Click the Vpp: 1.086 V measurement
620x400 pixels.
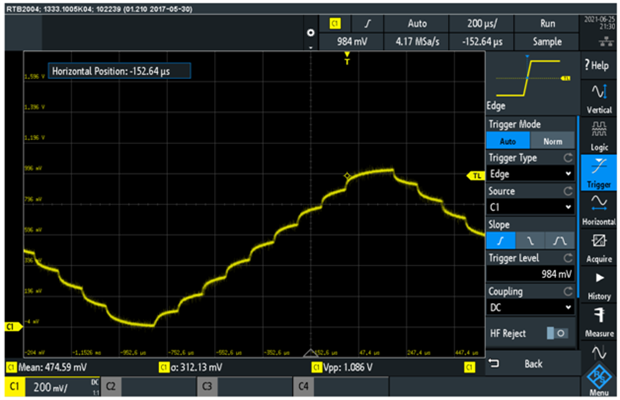point(348,368)
